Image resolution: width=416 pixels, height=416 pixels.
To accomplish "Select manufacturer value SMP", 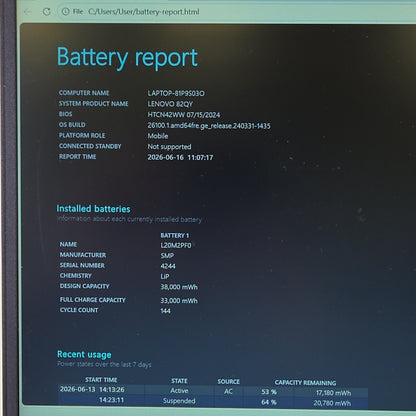I will tap(167, 256).
